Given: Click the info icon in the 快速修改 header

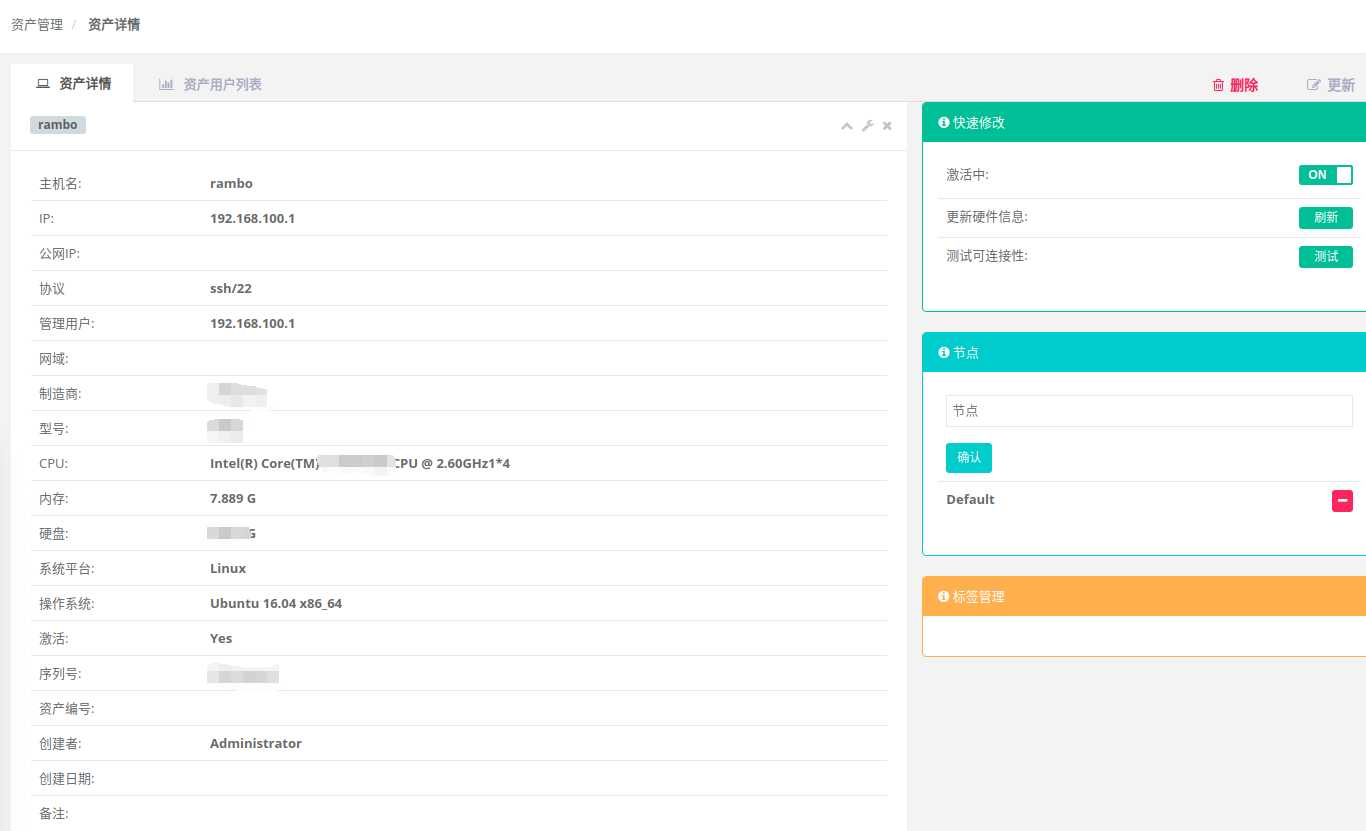Looking at the screenshot, I should coord(943,122).
